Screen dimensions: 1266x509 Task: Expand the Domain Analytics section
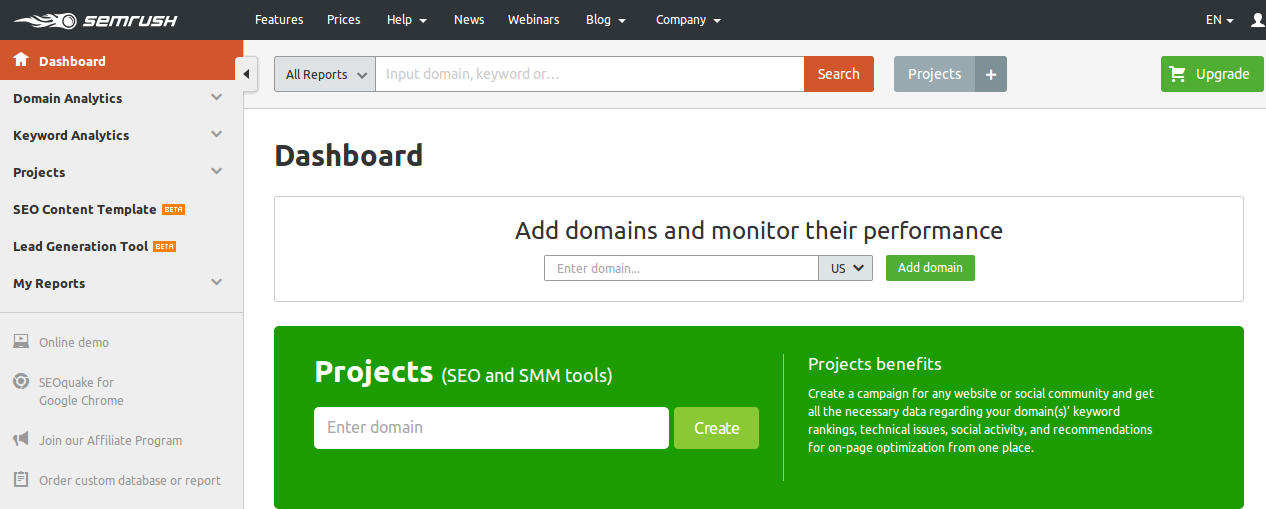tap(217, 98)
